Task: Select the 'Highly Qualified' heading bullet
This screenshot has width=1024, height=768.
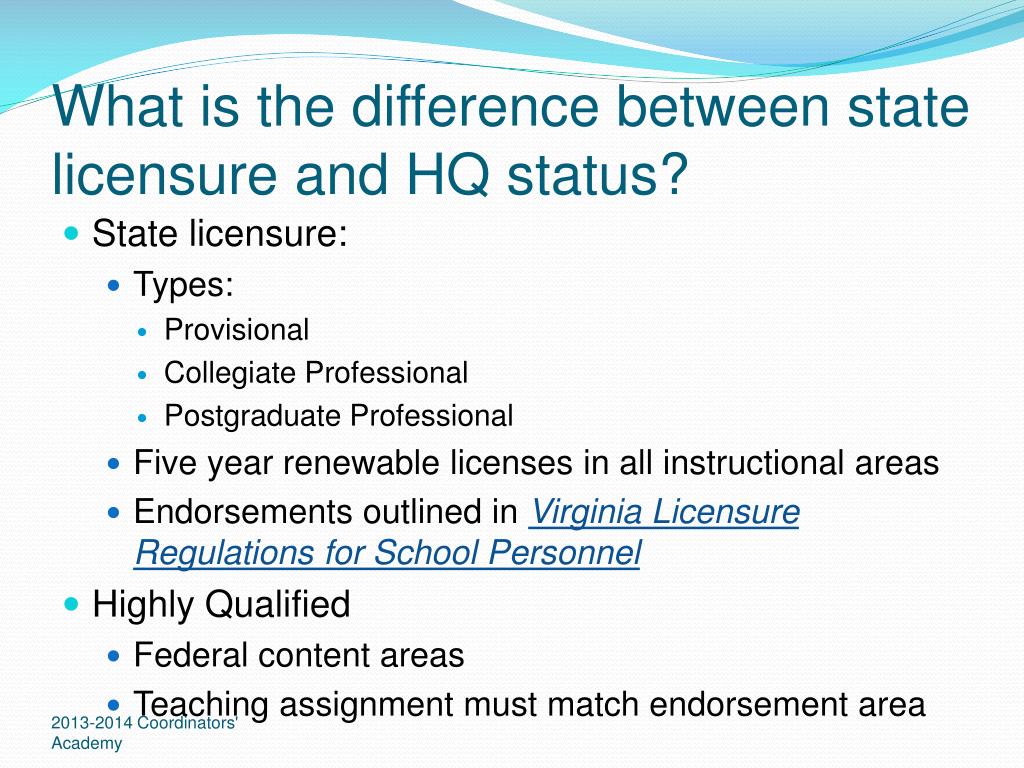Action: (x=221, y=603)
